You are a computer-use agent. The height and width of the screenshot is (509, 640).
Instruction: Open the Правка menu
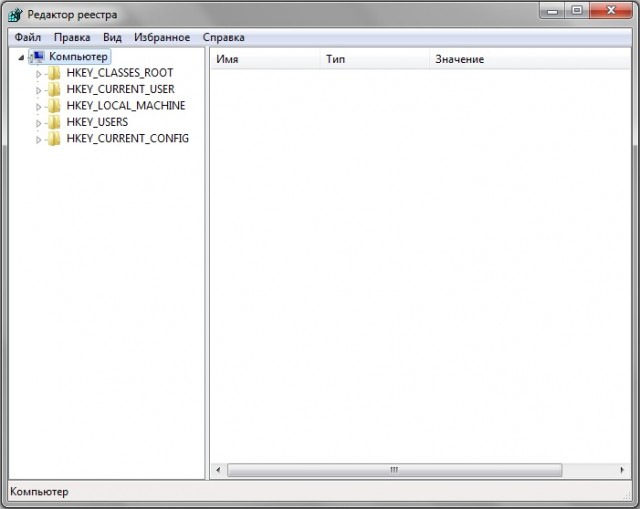72,37
